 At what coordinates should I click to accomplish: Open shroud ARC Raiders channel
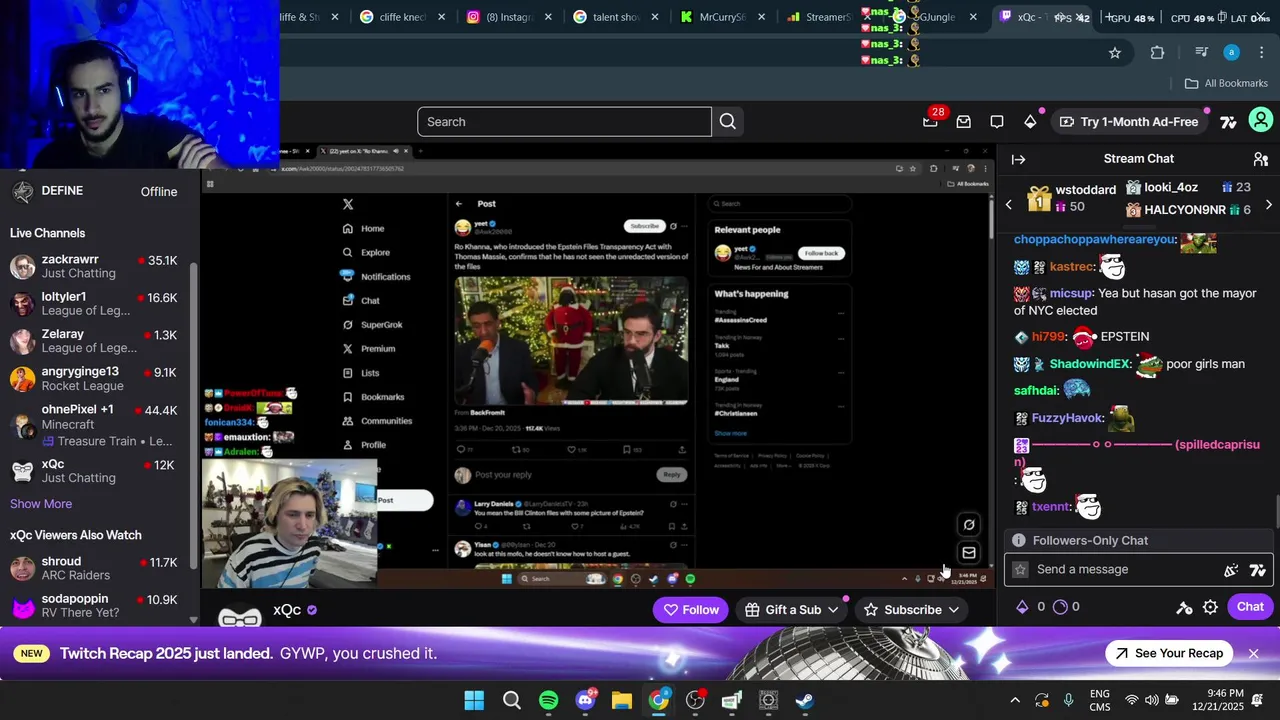[94, 568]
